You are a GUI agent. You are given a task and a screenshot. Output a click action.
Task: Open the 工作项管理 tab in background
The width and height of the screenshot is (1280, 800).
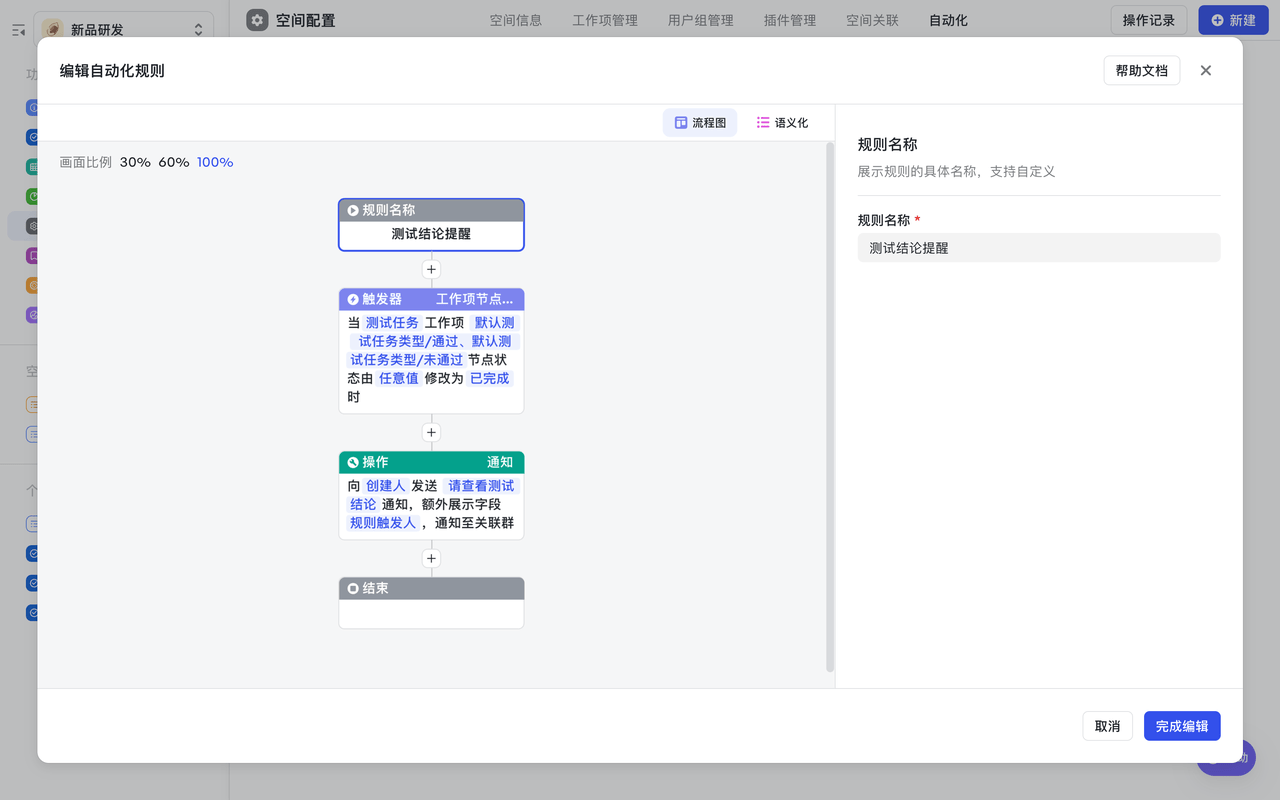[x=605, y=20]
